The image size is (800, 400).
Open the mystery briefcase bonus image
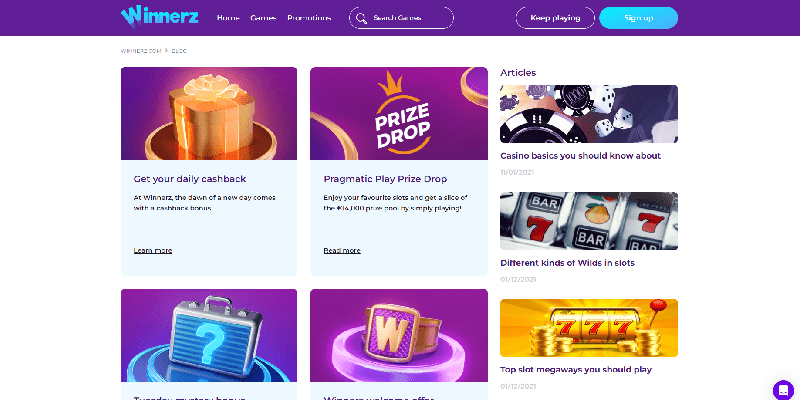coord(209,335)
